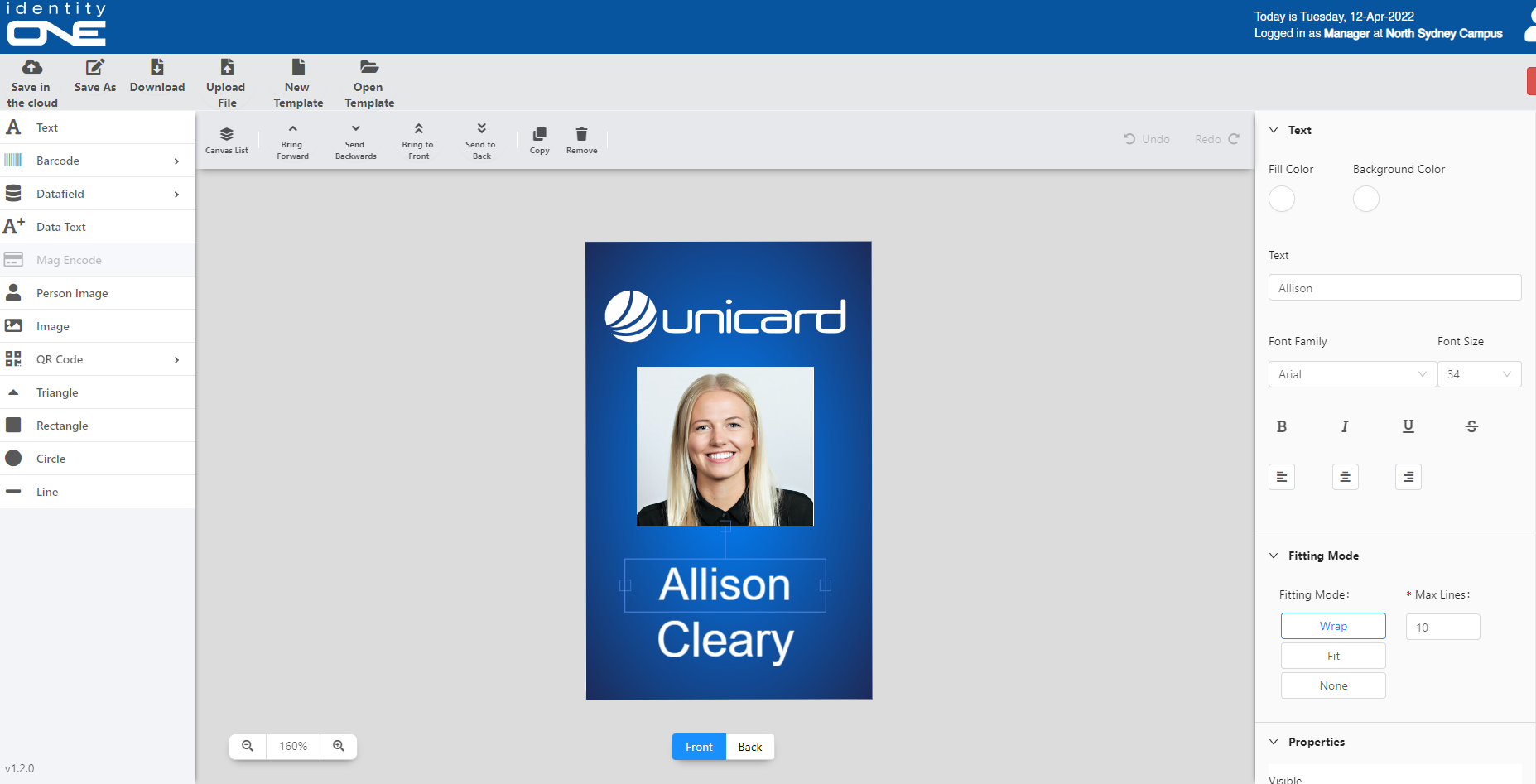
Task: Switch to the Back side tab
Action: (x=750, y=747)
